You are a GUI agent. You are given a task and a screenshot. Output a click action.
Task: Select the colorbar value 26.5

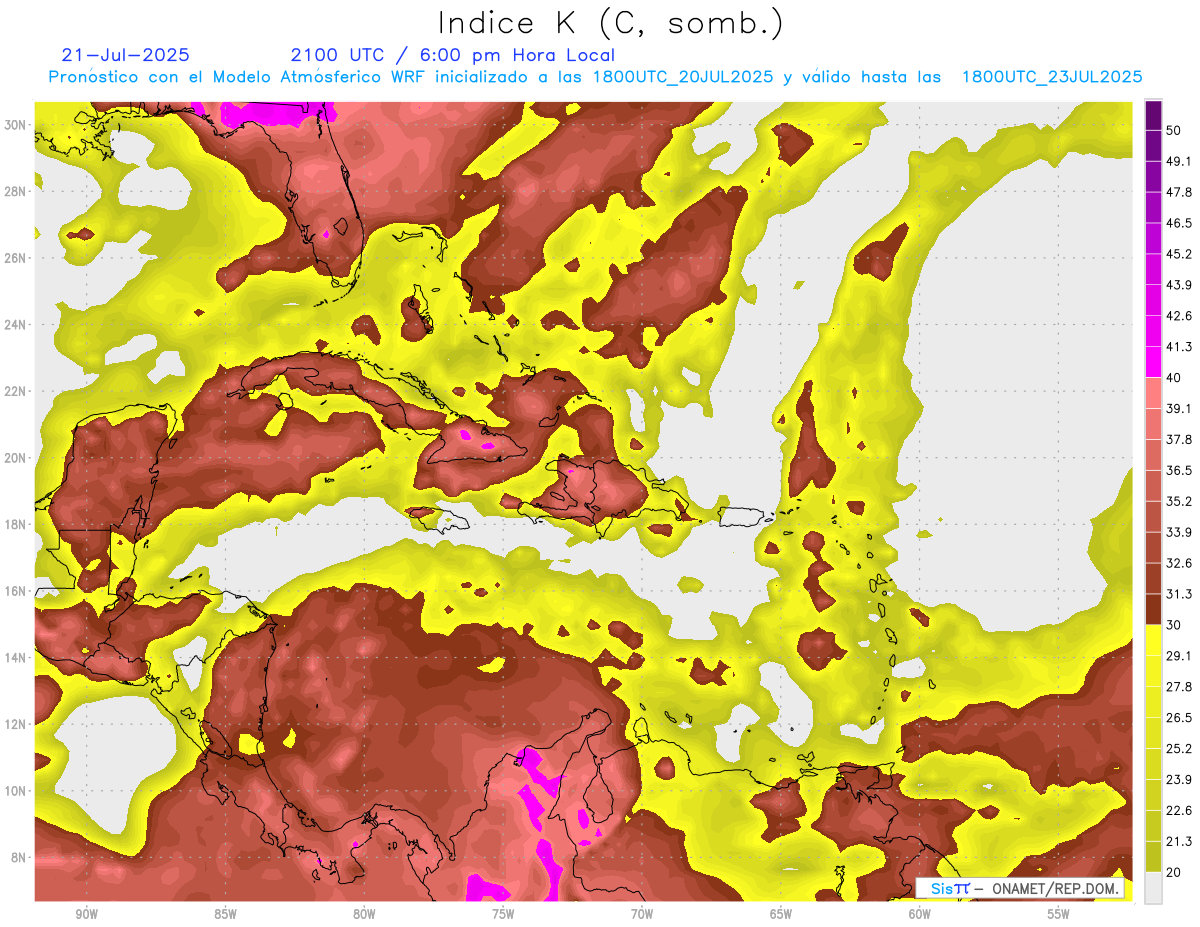(1178, 717)
